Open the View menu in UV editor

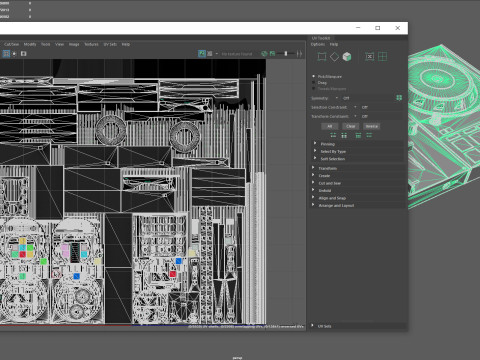coord(59,44)
